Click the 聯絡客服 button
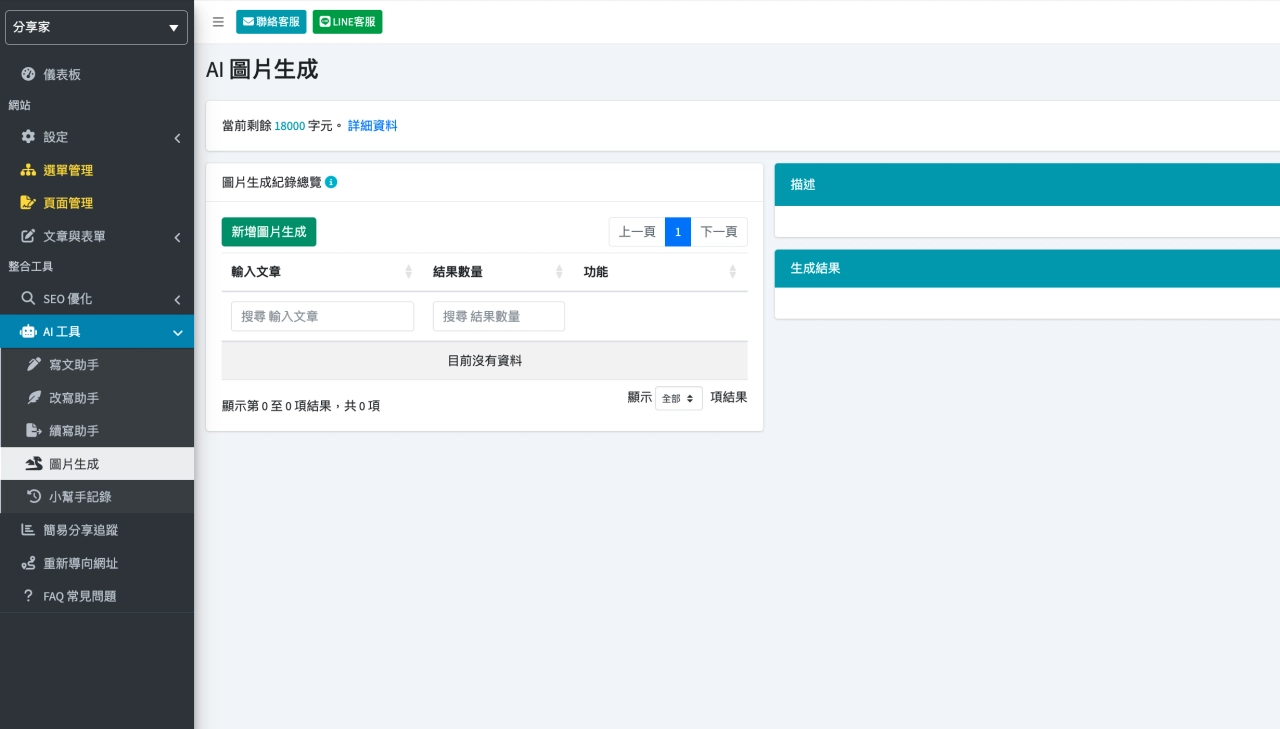1280x729 pixels. (x=271, y=21)
